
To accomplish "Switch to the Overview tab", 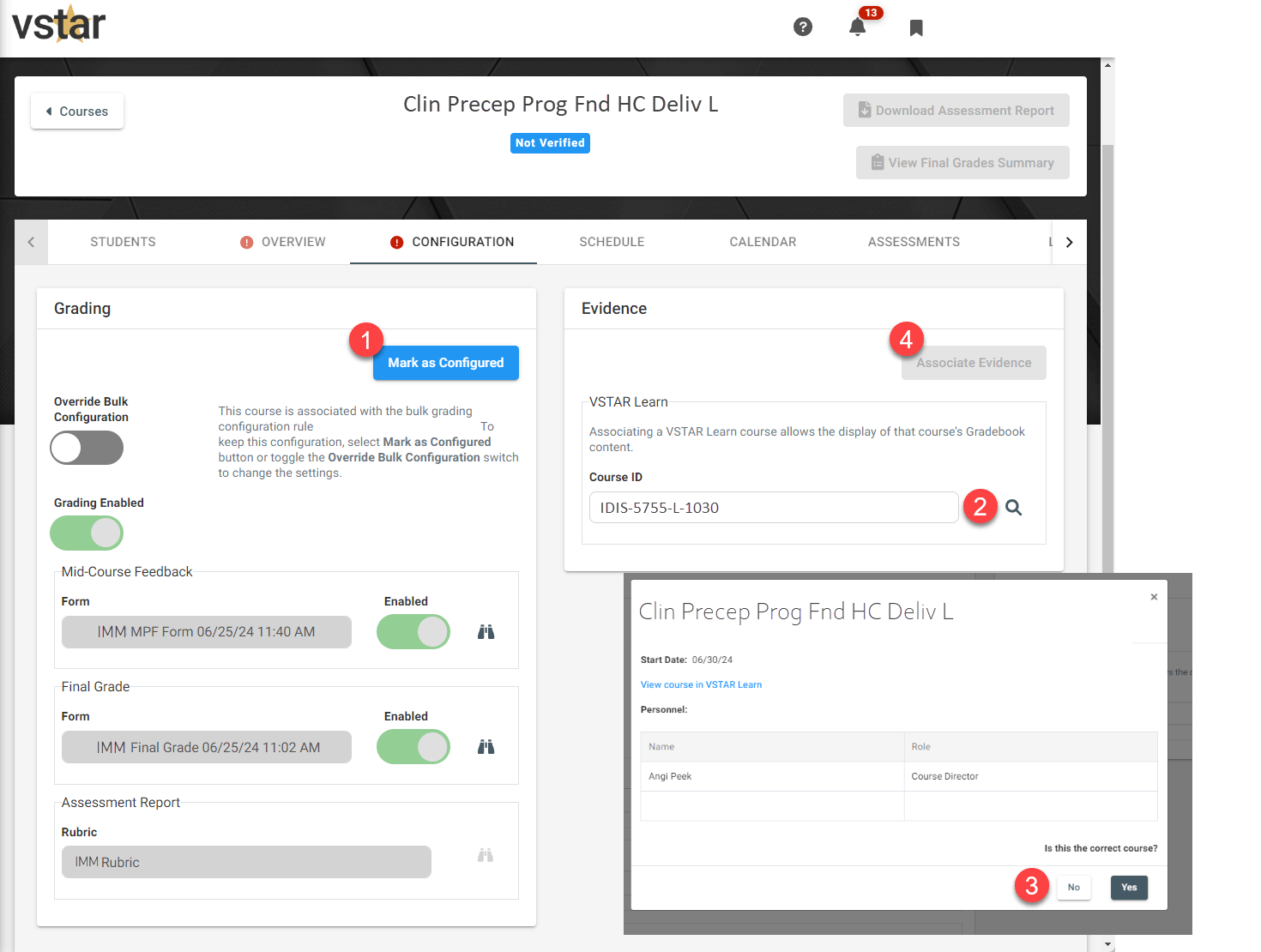I will 283,242.
